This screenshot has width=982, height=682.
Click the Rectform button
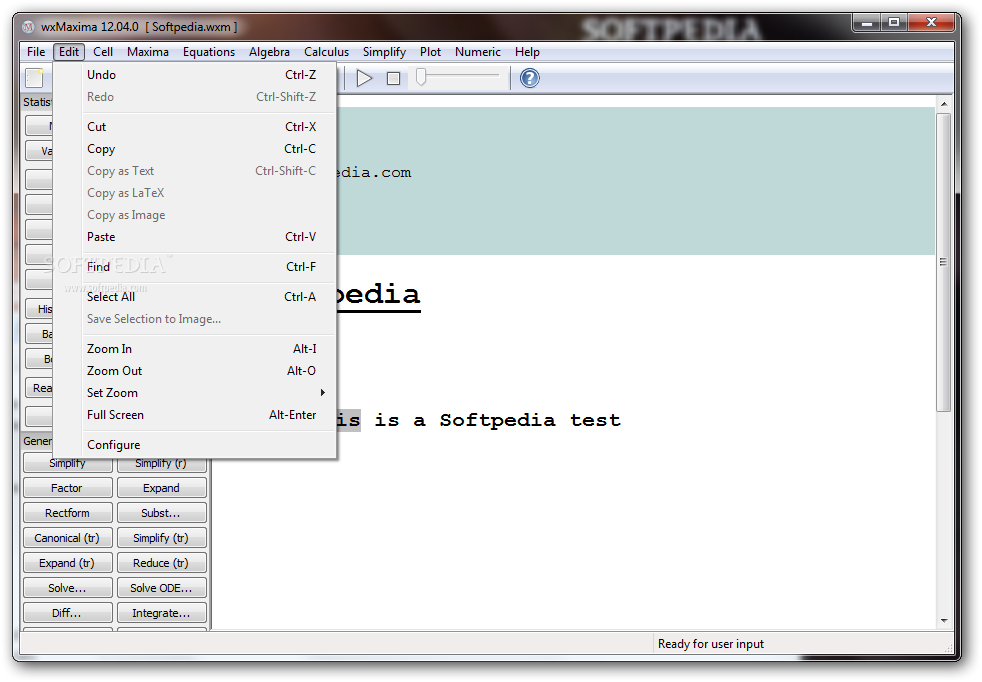pos(68,513)
